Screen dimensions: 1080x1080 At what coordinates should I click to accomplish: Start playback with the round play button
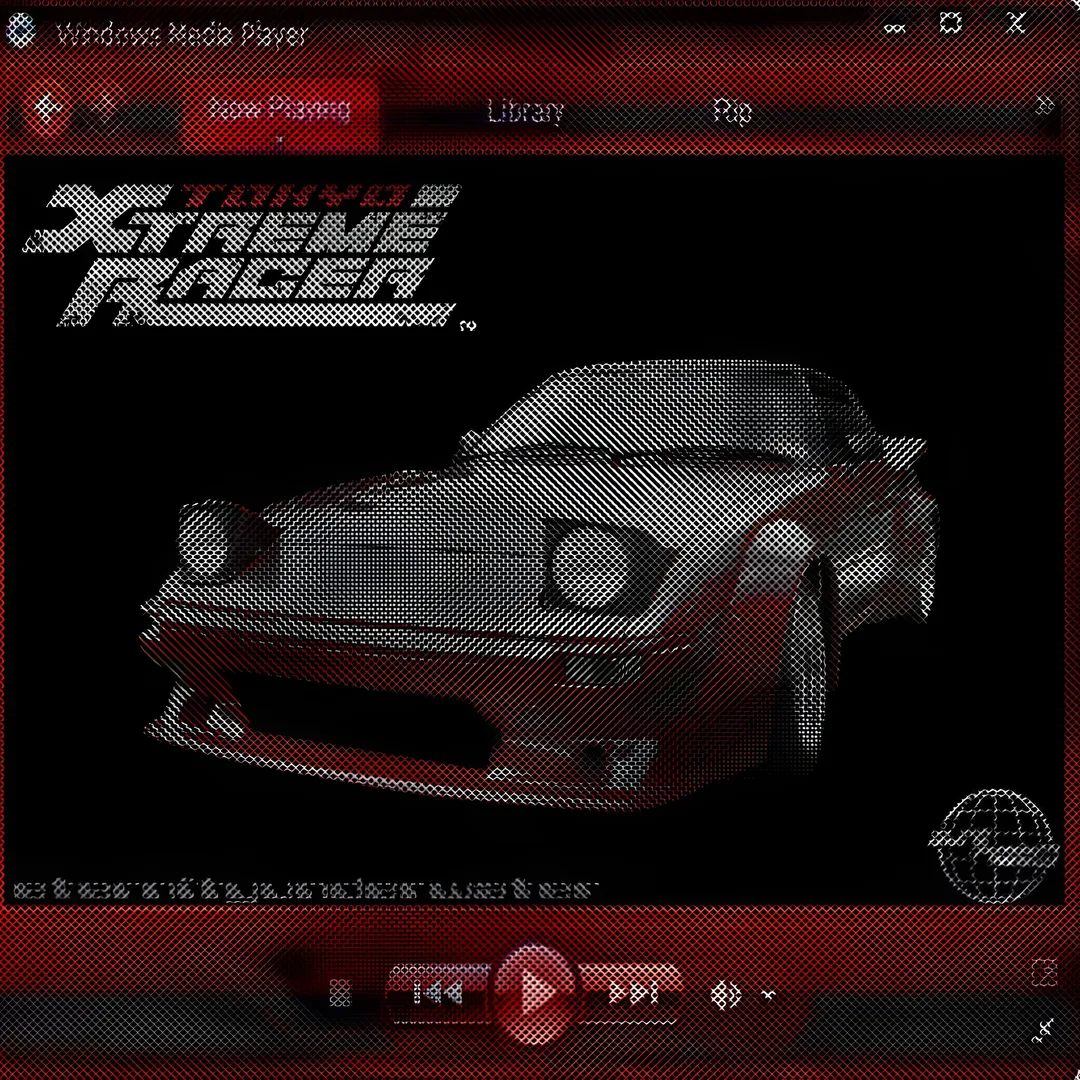coord(535,992)
